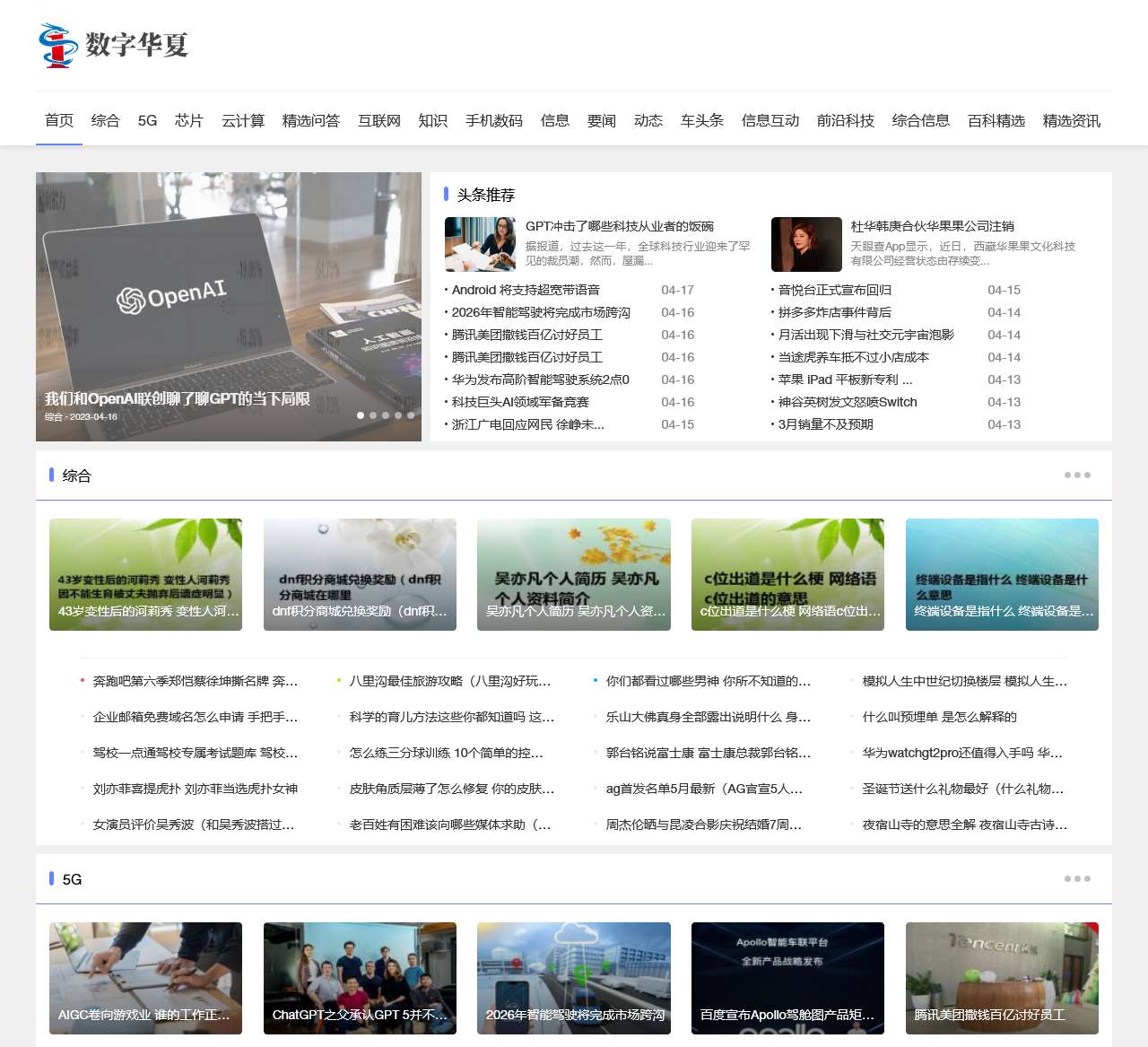1148x1047 pixels.
Task: Open link 八里沟最佳旅游攻略
Action: pos(450,681)
